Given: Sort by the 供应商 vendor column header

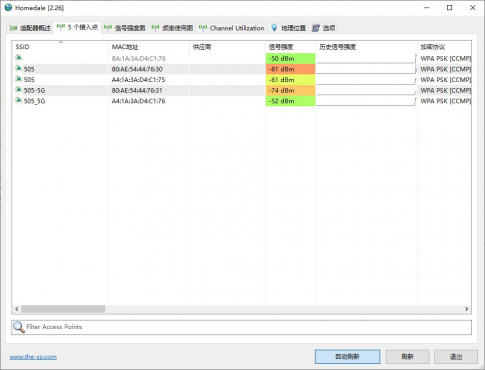Looking at the screenshot, I should tap(227, 47).
